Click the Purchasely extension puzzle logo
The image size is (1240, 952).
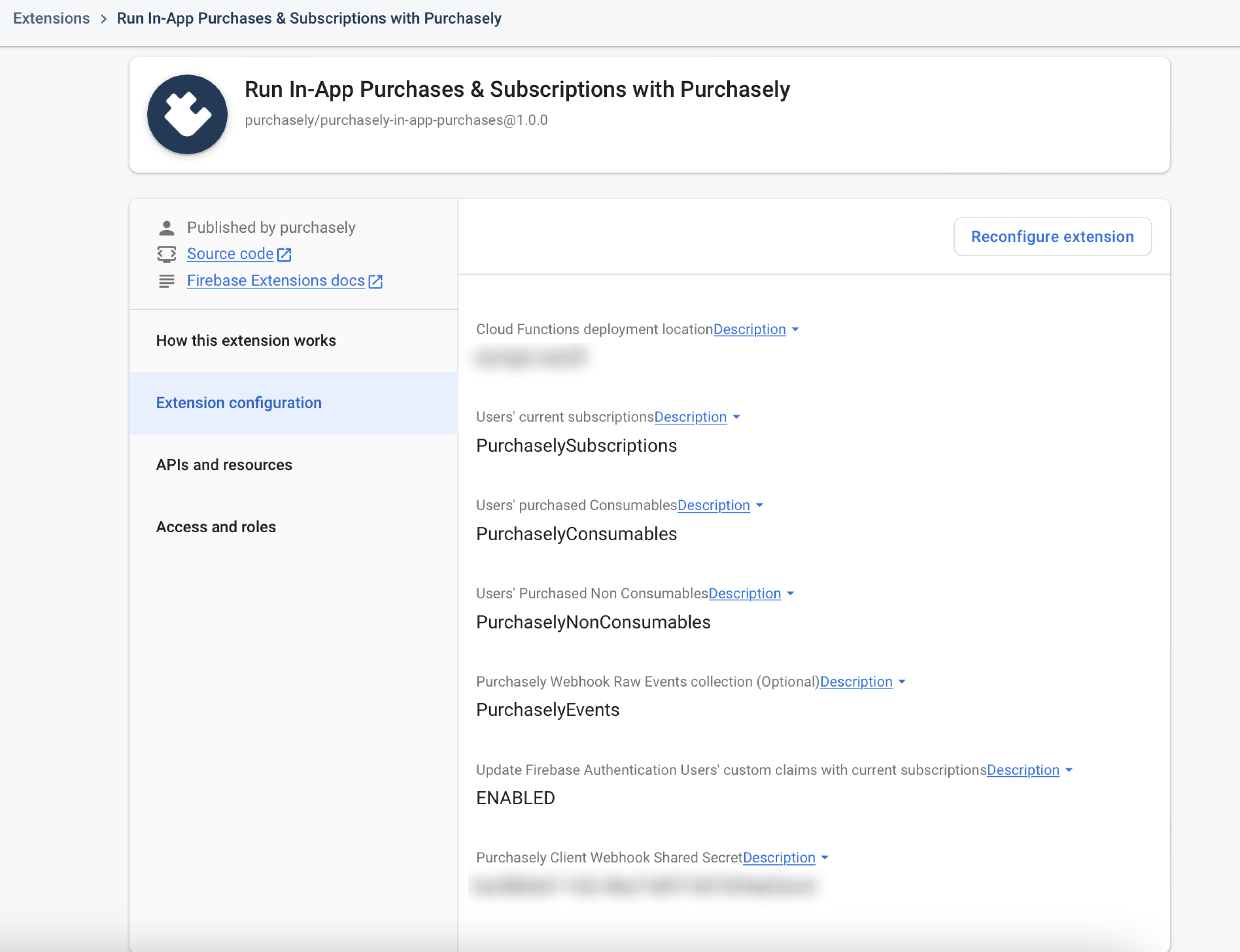(187, 115)
